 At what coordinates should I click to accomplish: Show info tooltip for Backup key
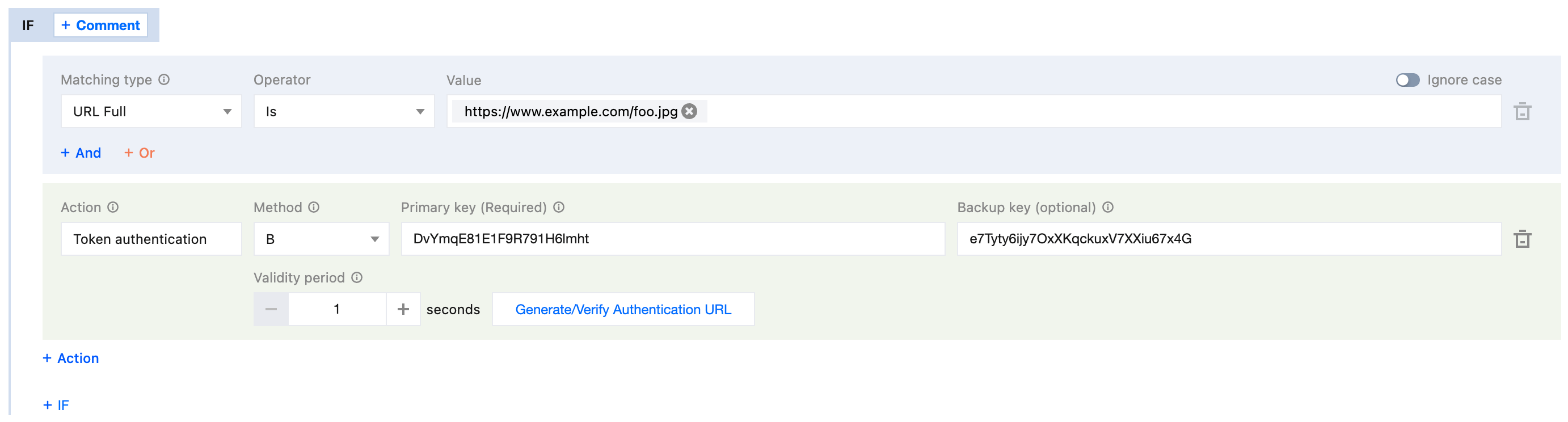pyautogui.click(x=1108, y=207)
